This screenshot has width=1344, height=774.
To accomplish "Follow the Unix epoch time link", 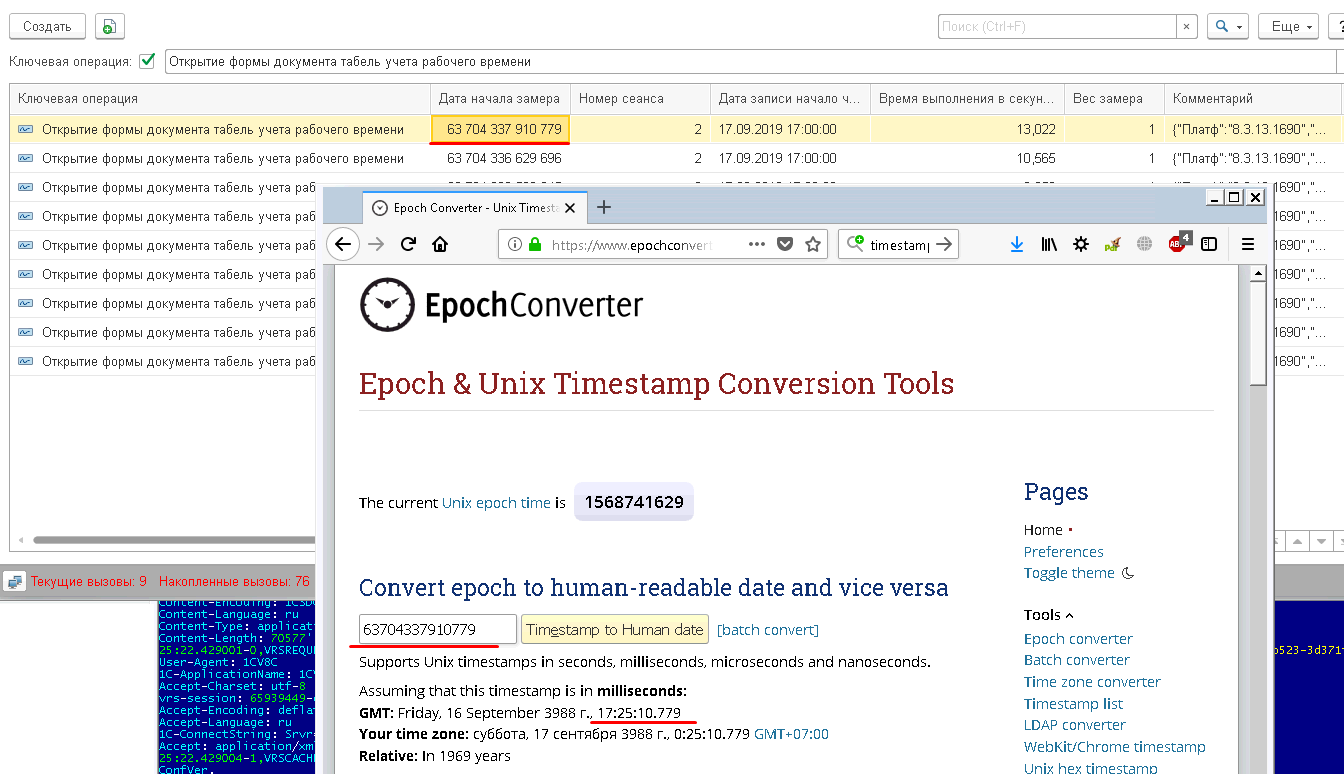I will [x=496, y=503].
